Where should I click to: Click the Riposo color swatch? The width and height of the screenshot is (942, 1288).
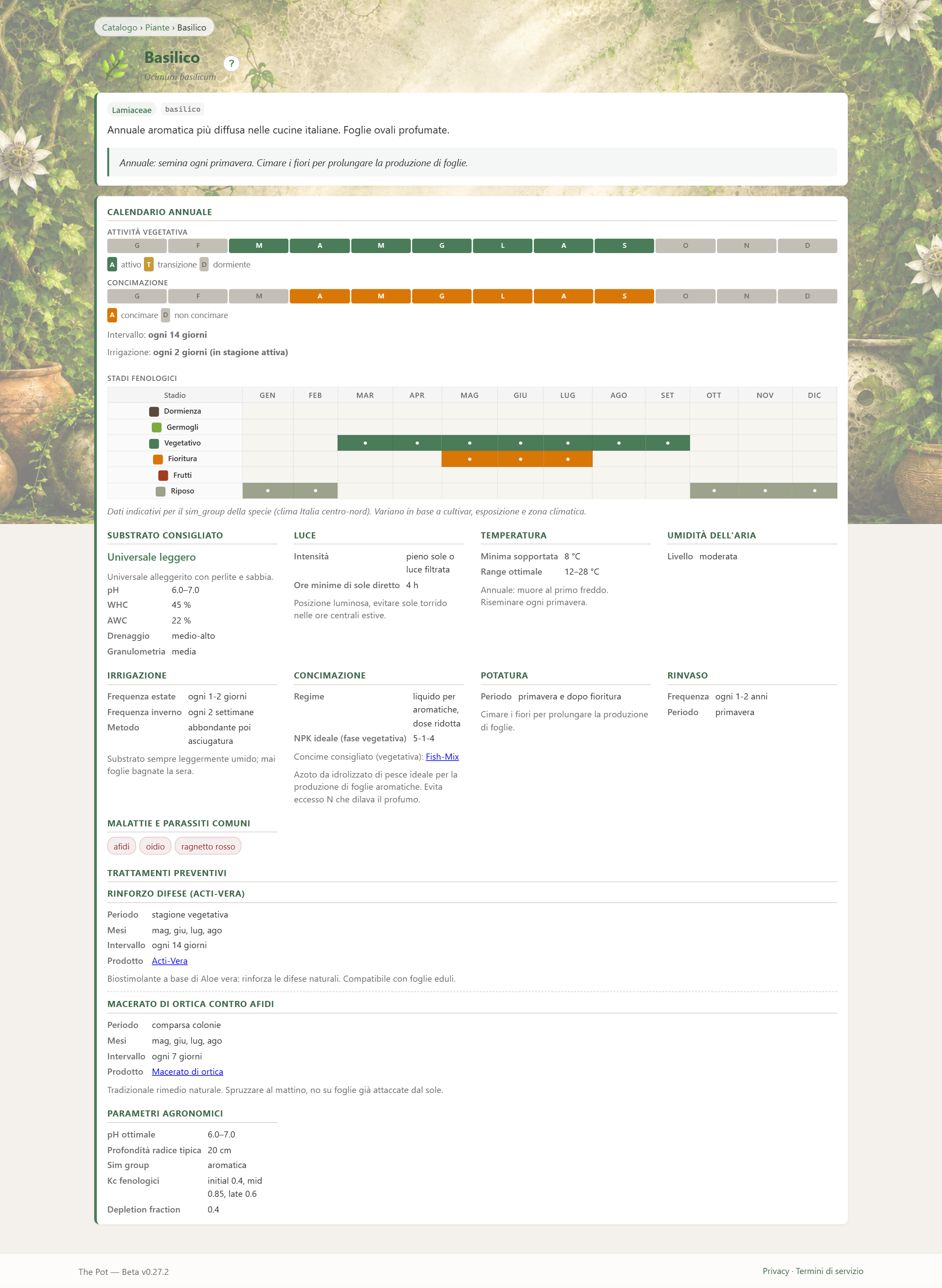[x=161, y=491]
